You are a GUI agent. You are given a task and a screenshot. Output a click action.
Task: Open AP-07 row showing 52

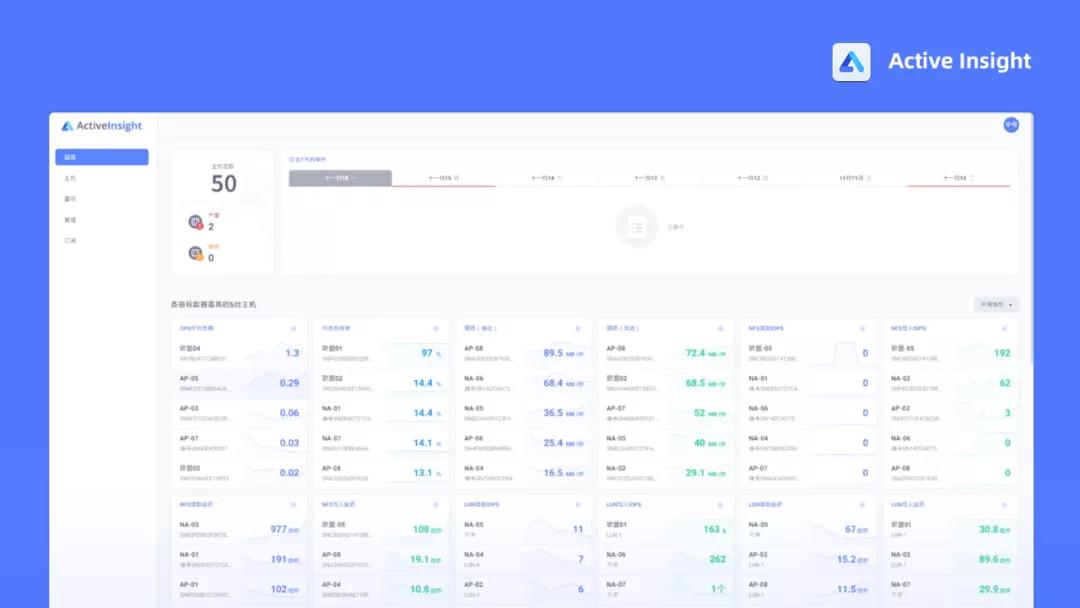[x=666, y=412]
